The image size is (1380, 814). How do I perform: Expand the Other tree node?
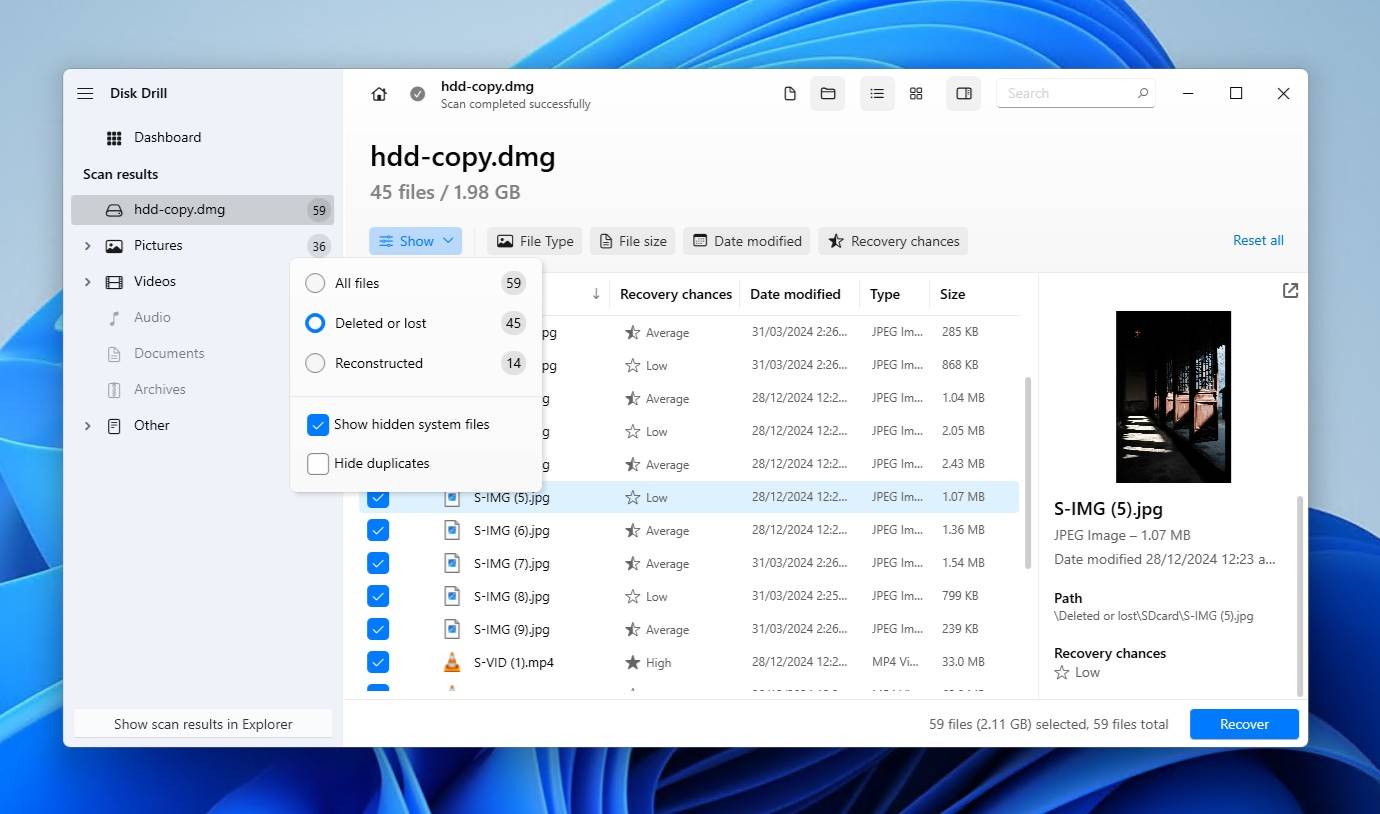click(87, 426)
